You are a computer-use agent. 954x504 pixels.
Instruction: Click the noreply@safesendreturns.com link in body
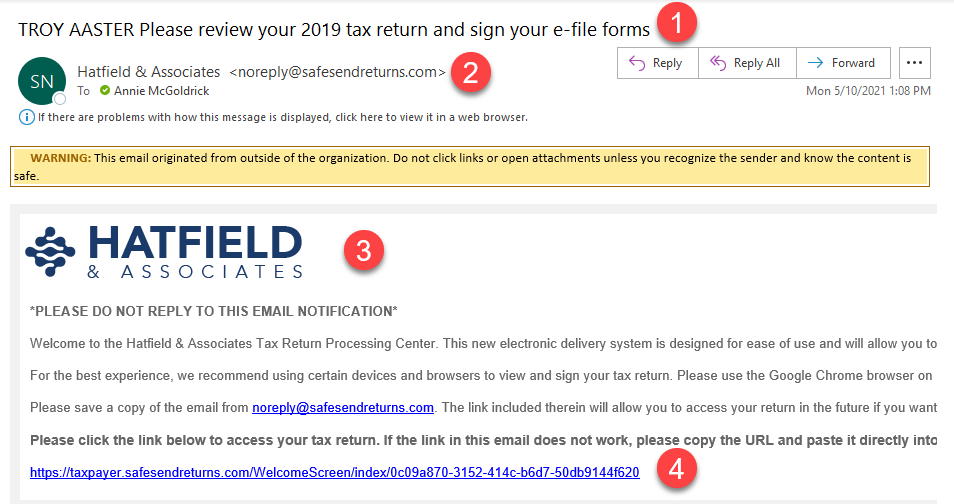[x=343, y=407]
